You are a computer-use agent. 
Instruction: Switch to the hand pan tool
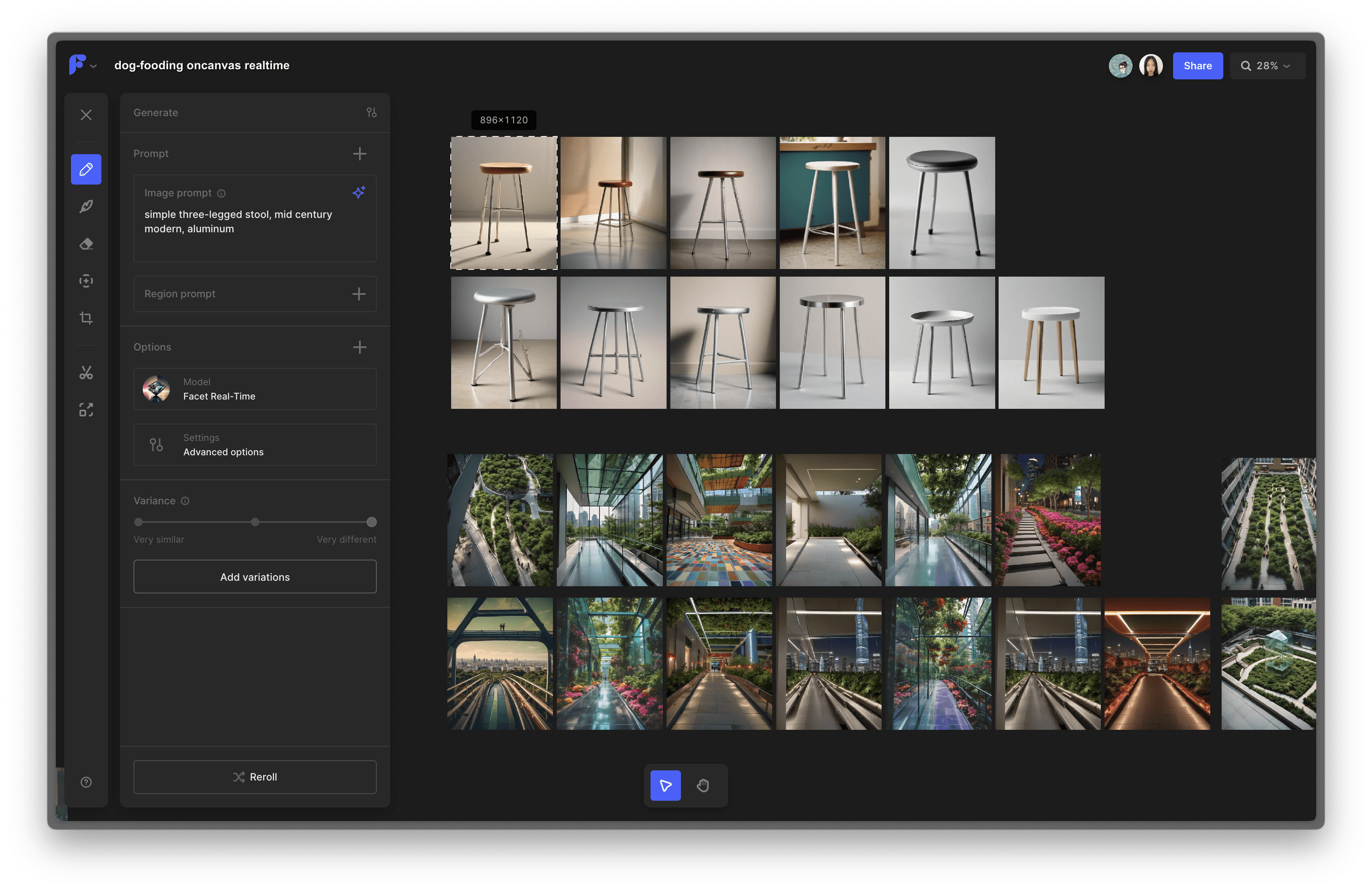point(703,786)
